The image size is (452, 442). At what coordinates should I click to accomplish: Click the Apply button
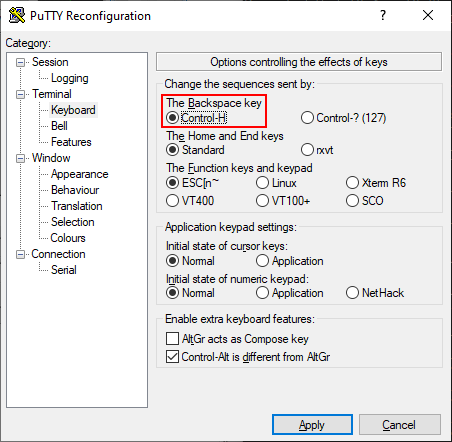tap(312, 425)
